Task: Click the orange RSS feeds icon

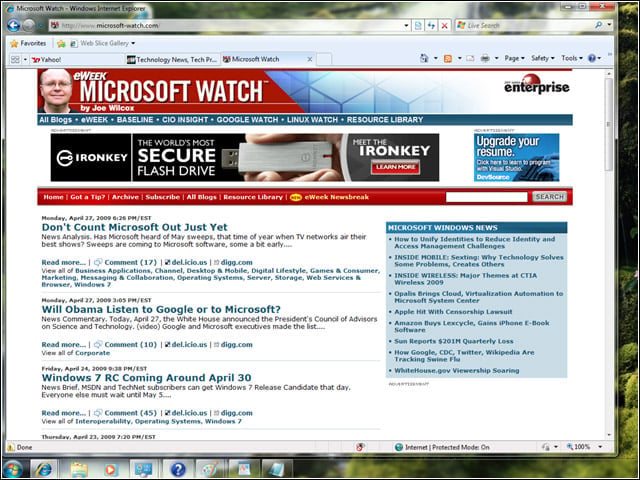Action: click(x=448, y=59)
